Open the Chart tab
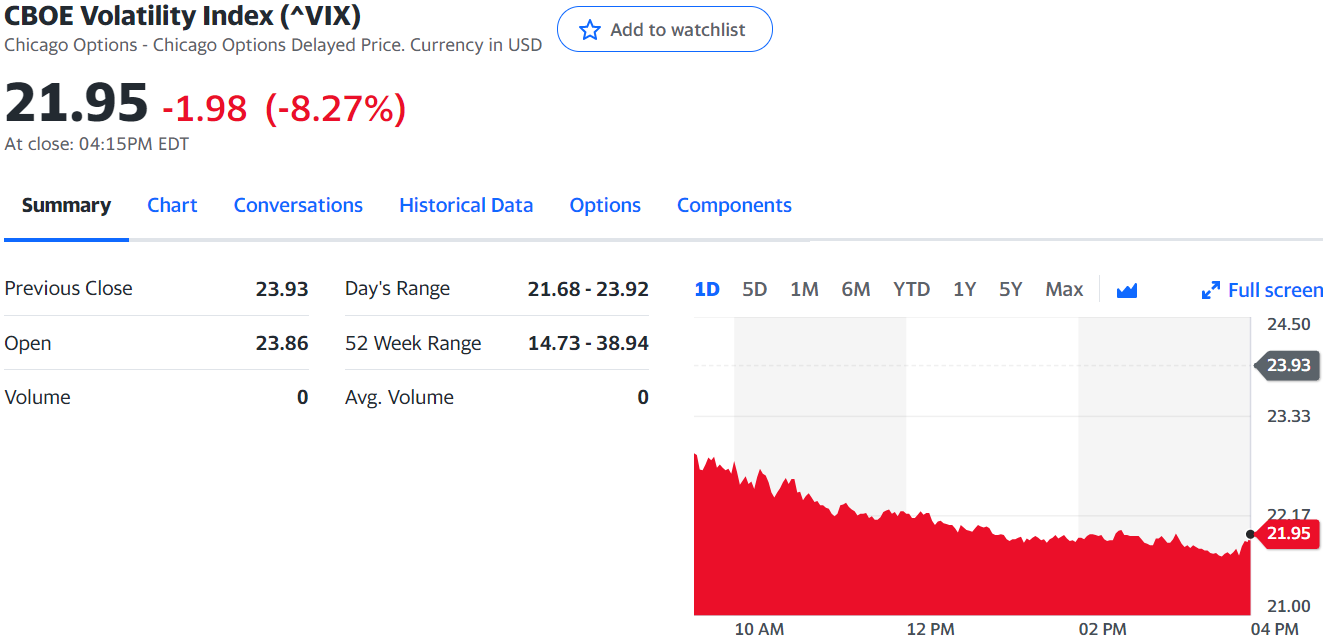 coord(172,205)
